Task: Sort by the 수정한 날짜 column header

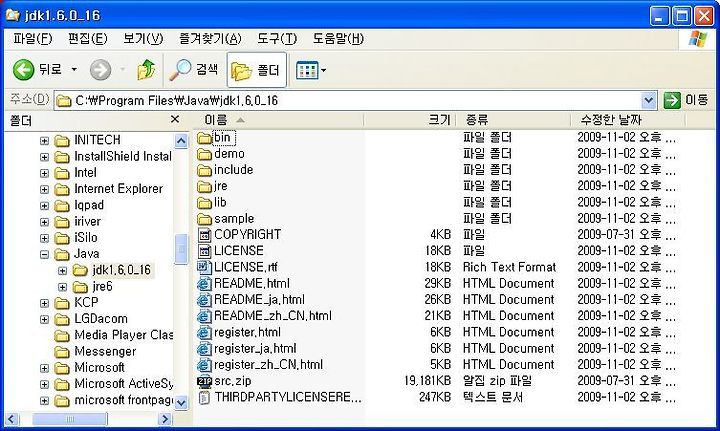Action: tap(628, 120)
